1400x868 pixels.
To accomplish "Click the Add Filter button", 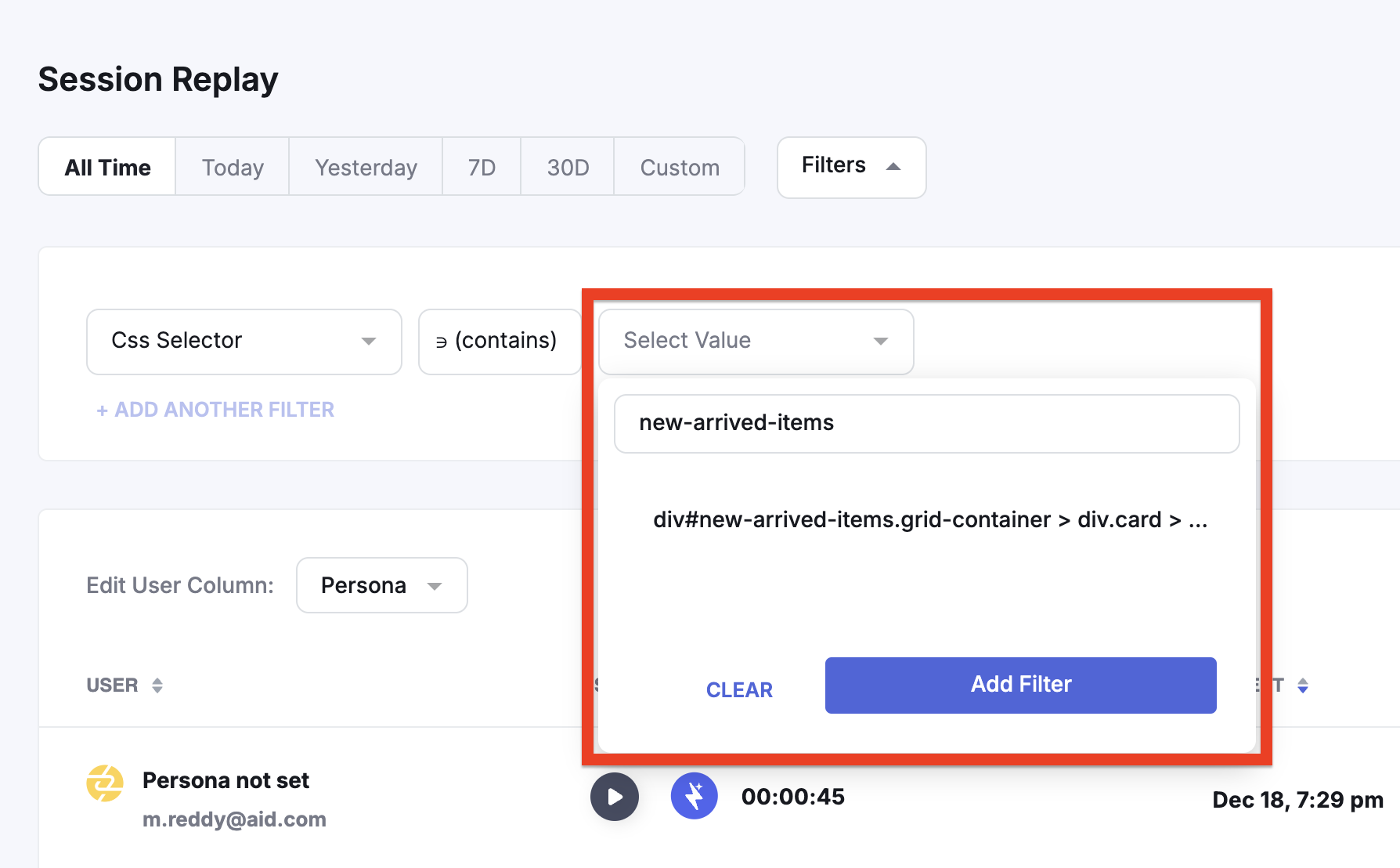I will 1020,685.
